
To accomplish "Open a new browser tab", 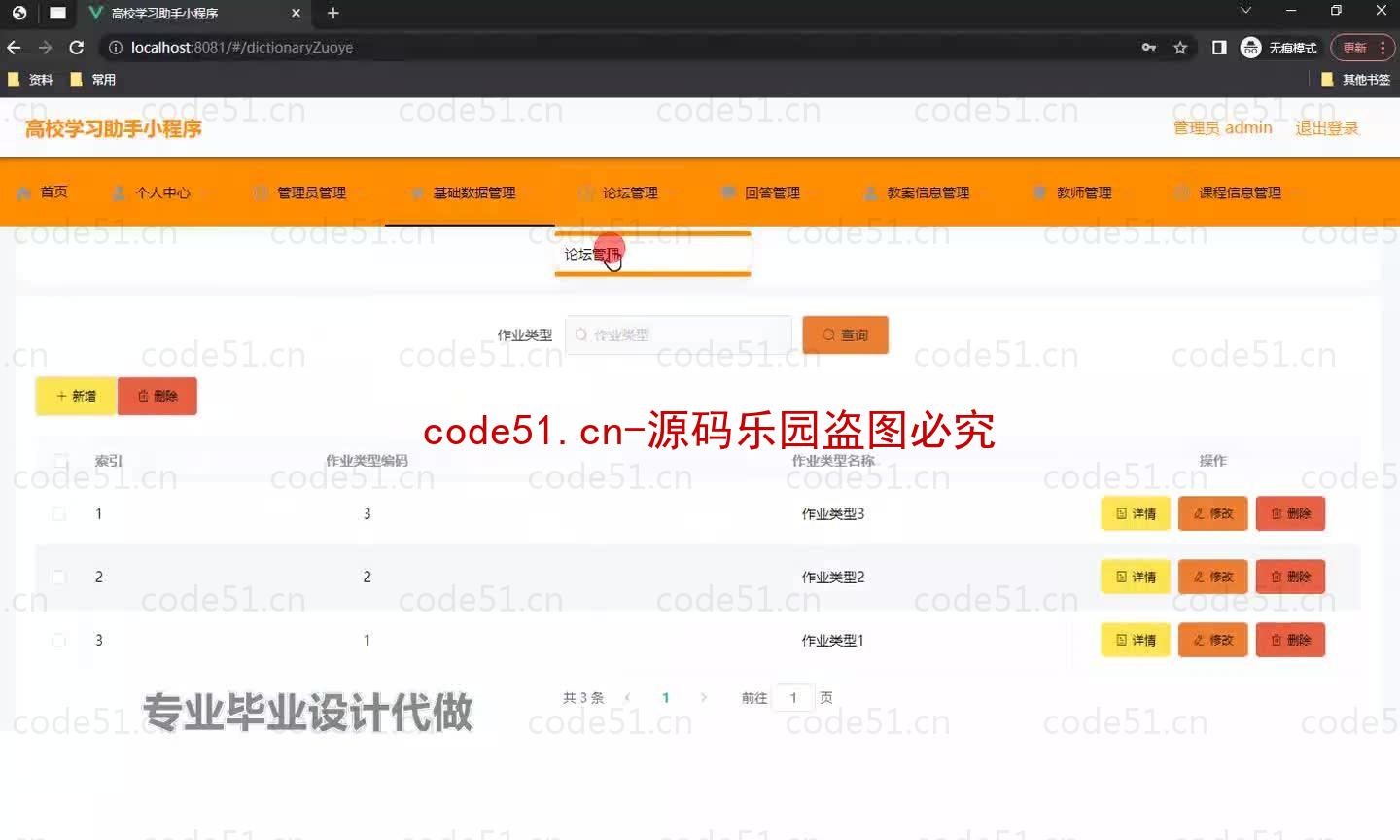I will 333,13.
